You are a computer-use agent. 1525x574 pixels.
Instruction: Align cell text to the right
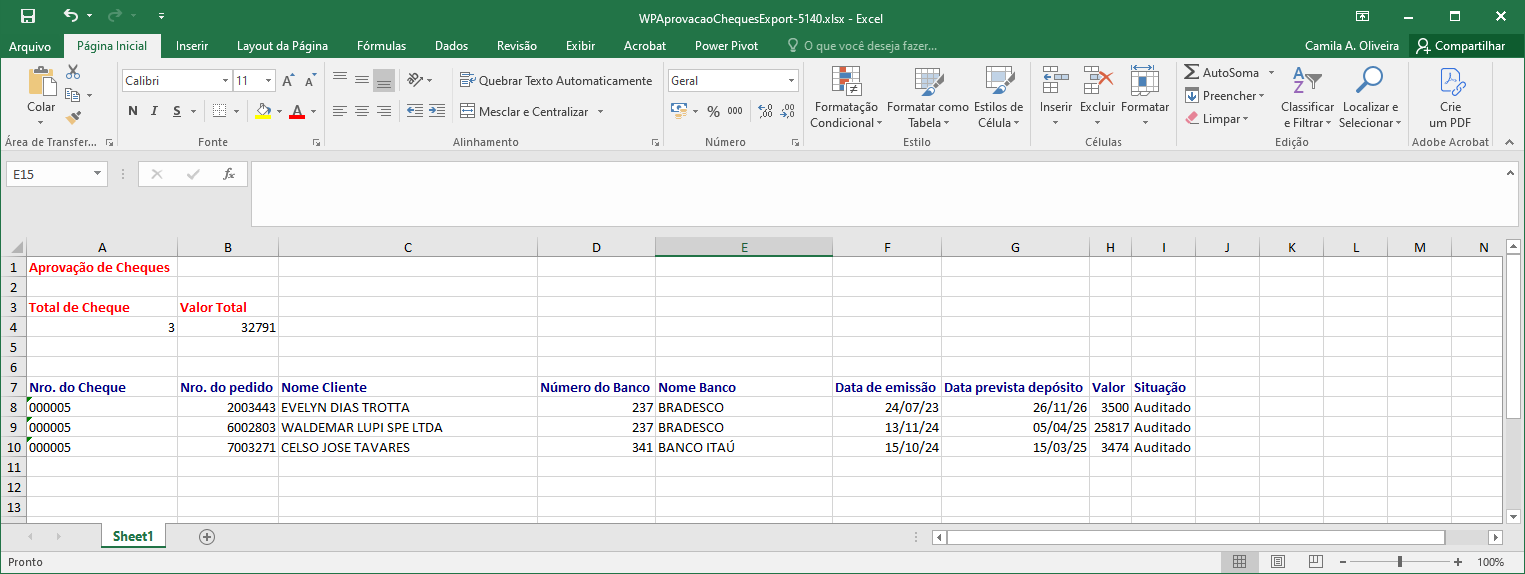[384, 111]
